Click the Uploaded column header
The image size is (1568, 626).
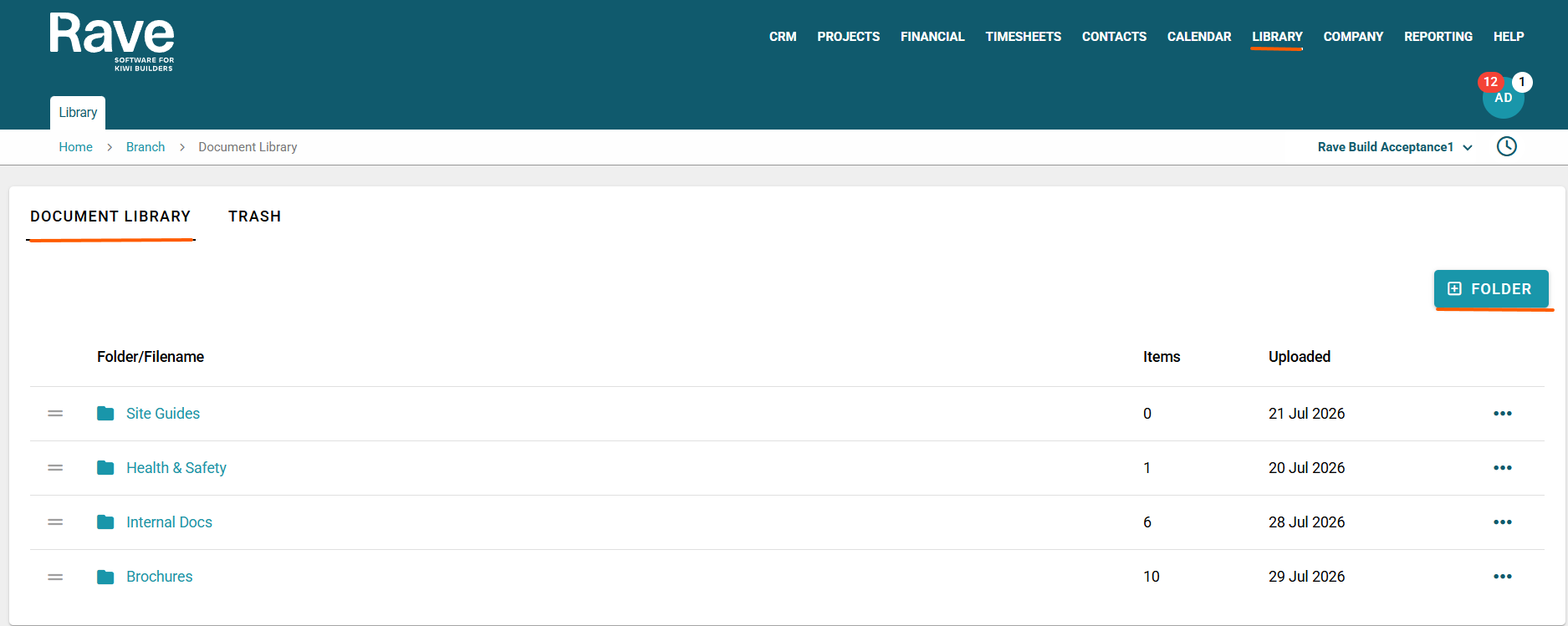pos(1299,357)
